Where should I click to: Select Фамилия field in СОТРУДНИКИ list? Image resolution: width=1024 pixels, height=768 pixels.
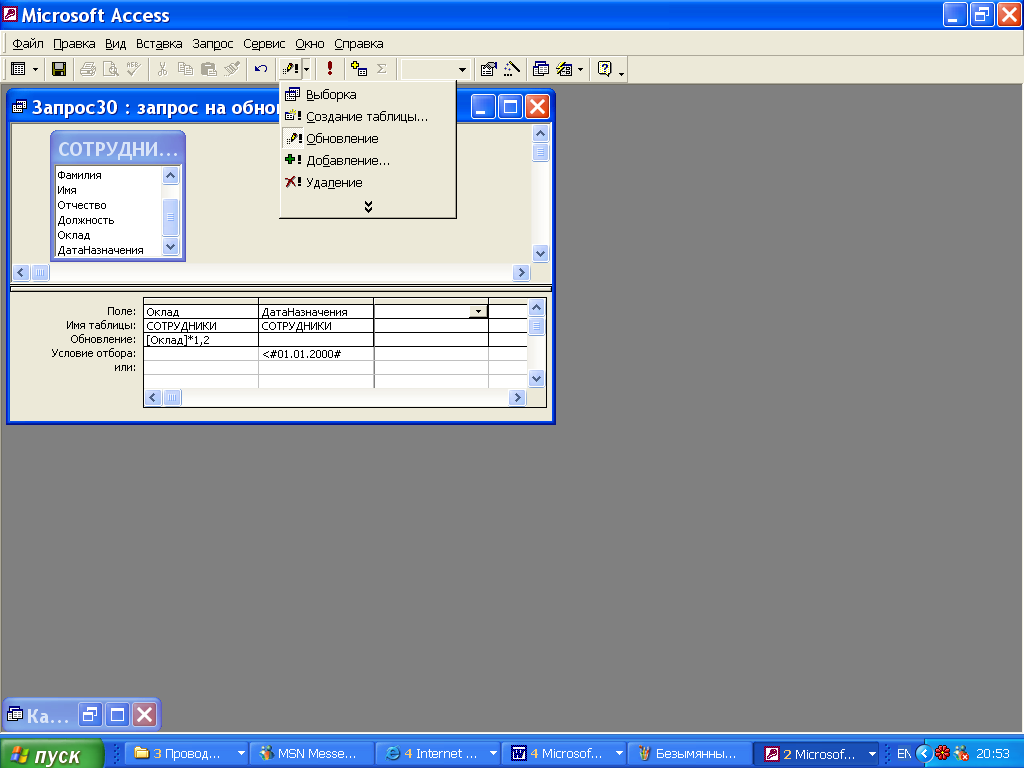click(x=79, y=175)
